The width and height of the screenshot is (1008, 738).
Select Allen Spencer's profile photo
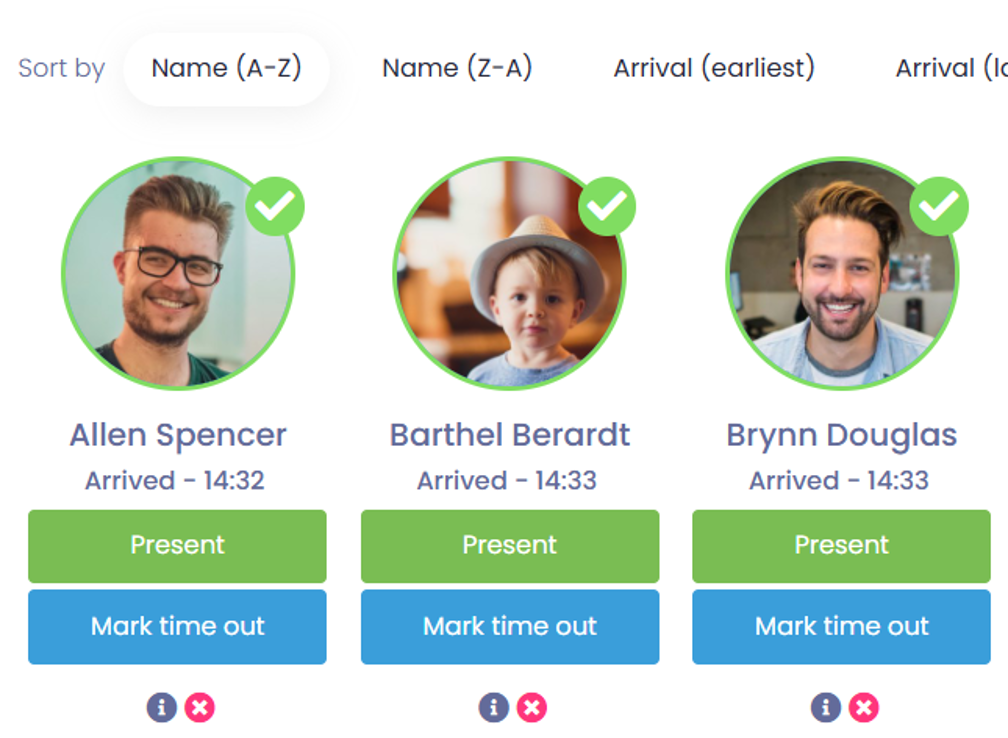[x=178, y=274]
